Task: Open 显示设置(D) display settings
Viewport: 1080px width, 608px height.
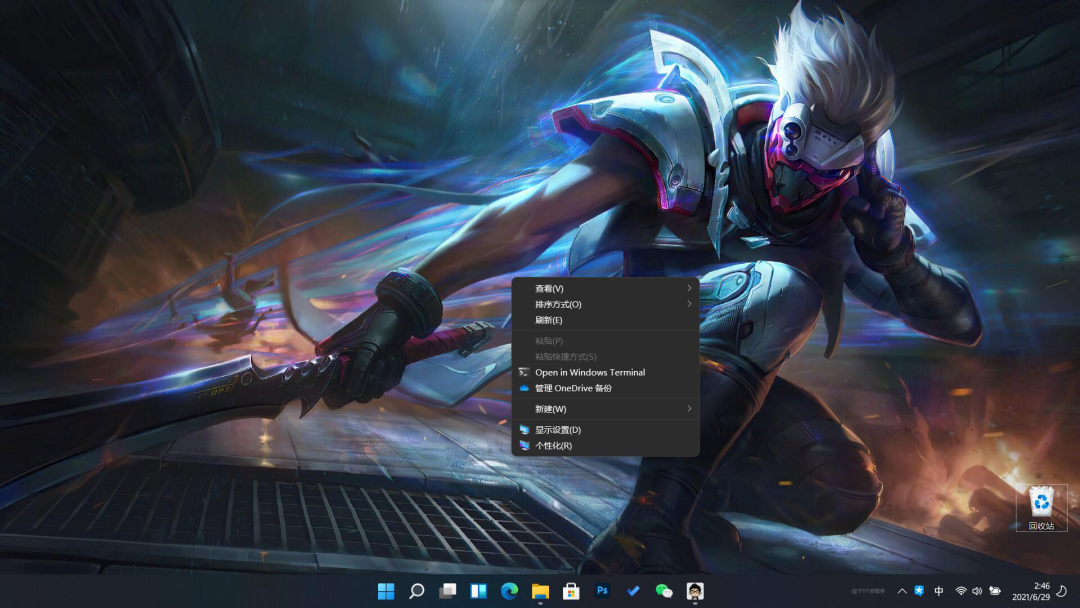Action: (x=558, y=430)
